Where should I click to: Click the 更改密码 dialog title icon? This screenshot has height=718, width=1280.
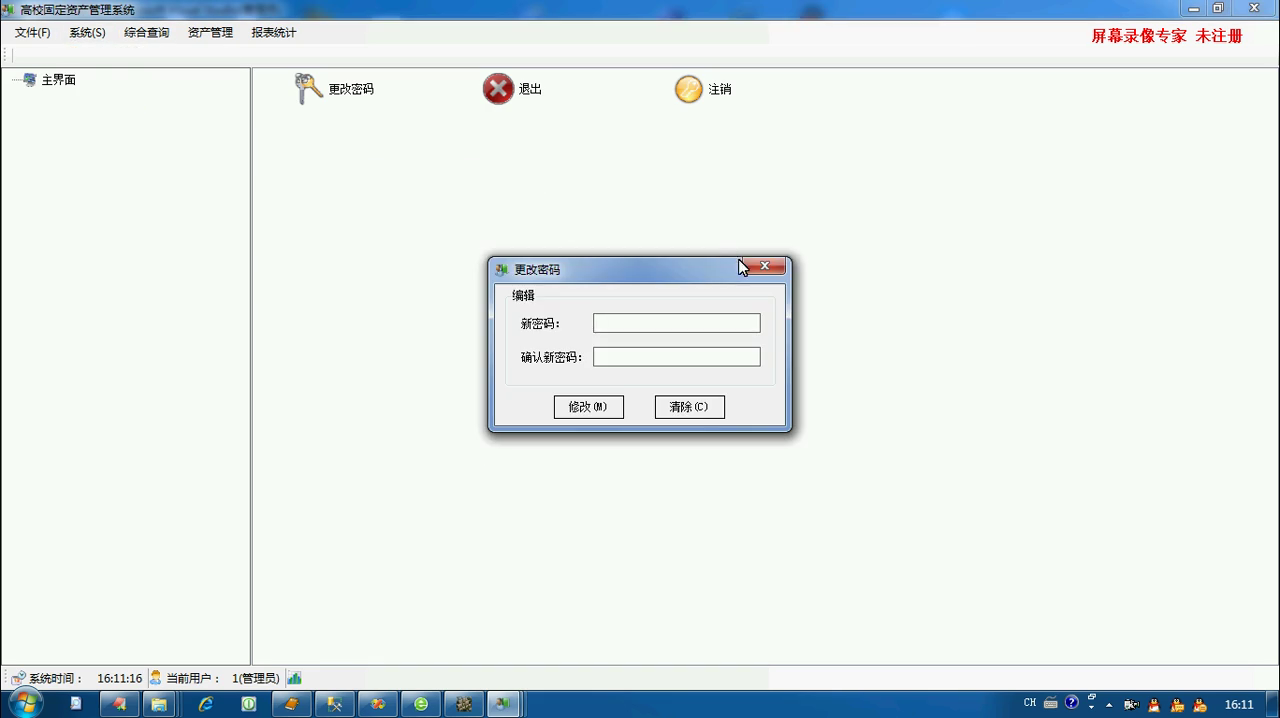point(502,270)
